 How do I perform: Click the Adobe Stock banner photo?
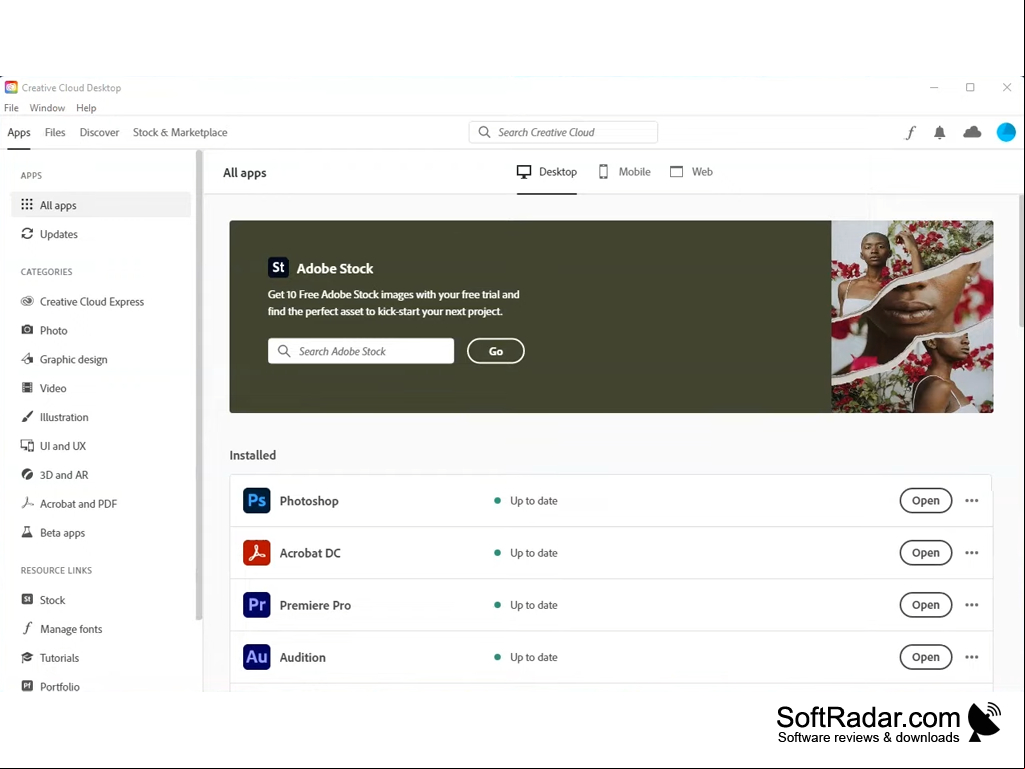[x=912, y=316]
